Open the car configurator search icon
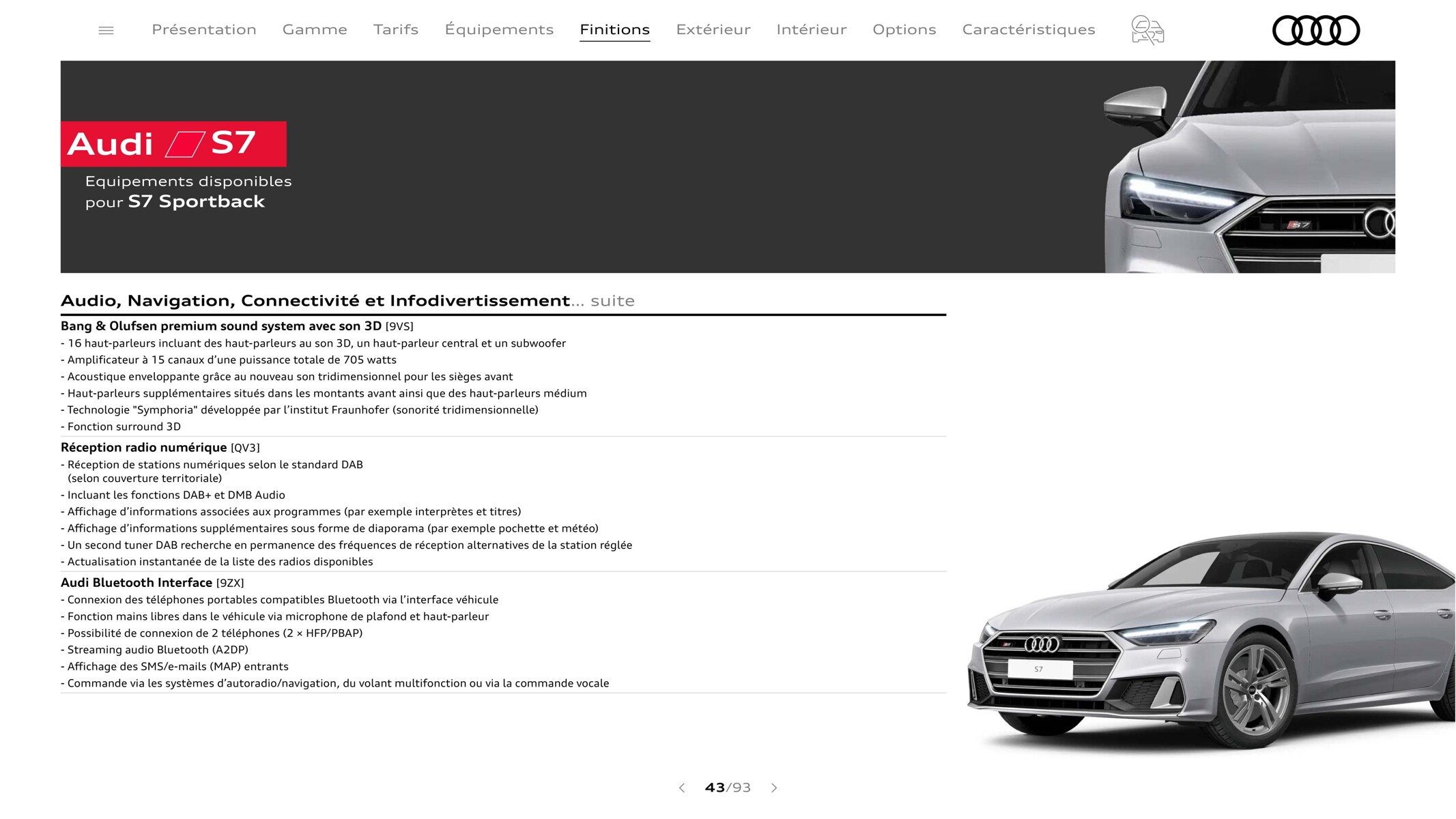The width and height of the screenshot is (1456, 819). coord(1147,30)
